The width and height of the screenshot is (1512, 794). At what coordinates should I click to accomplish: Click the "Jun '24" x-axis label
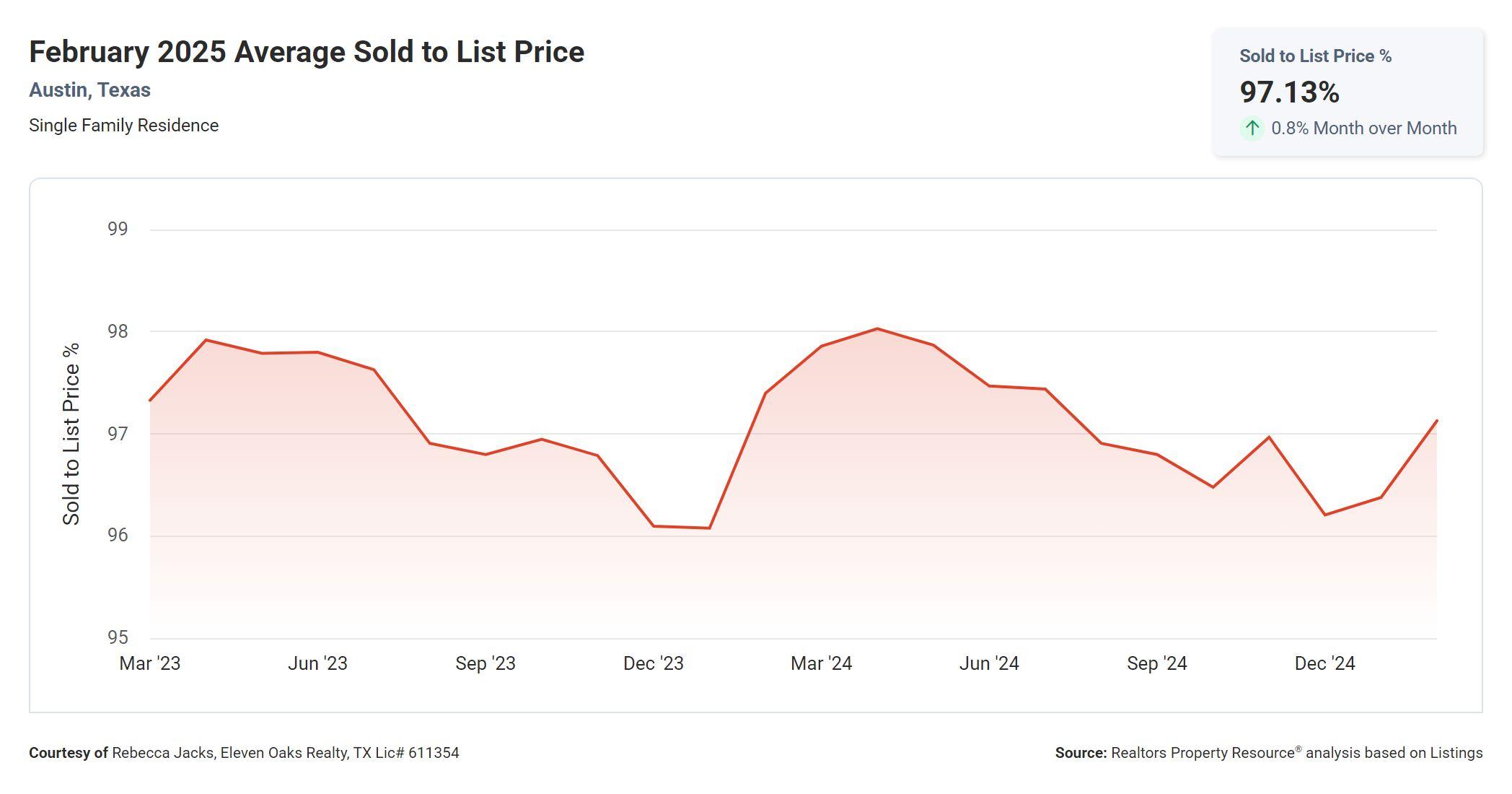tap(989, 663)
